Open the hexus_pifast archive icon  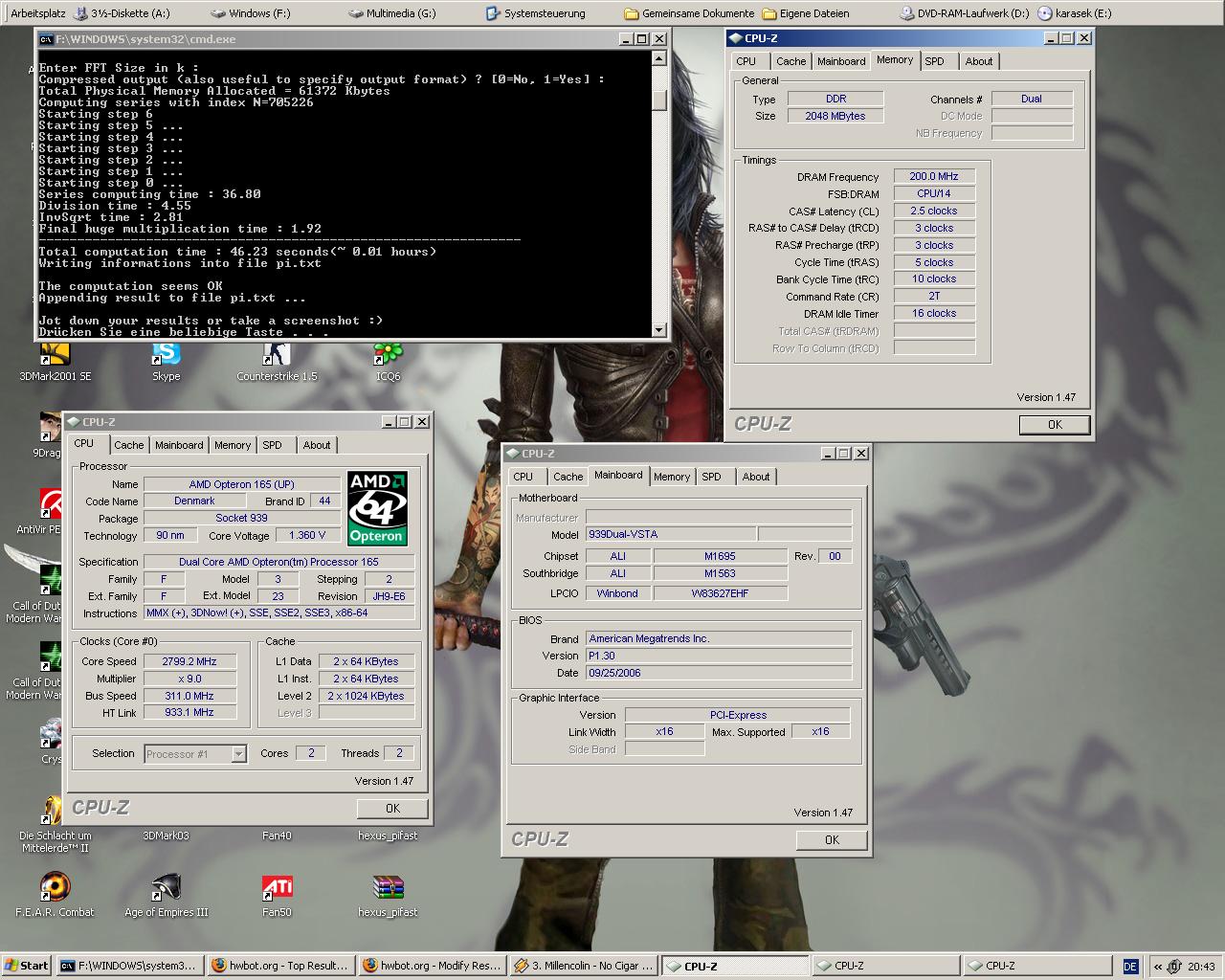click(x=388, y=895)
